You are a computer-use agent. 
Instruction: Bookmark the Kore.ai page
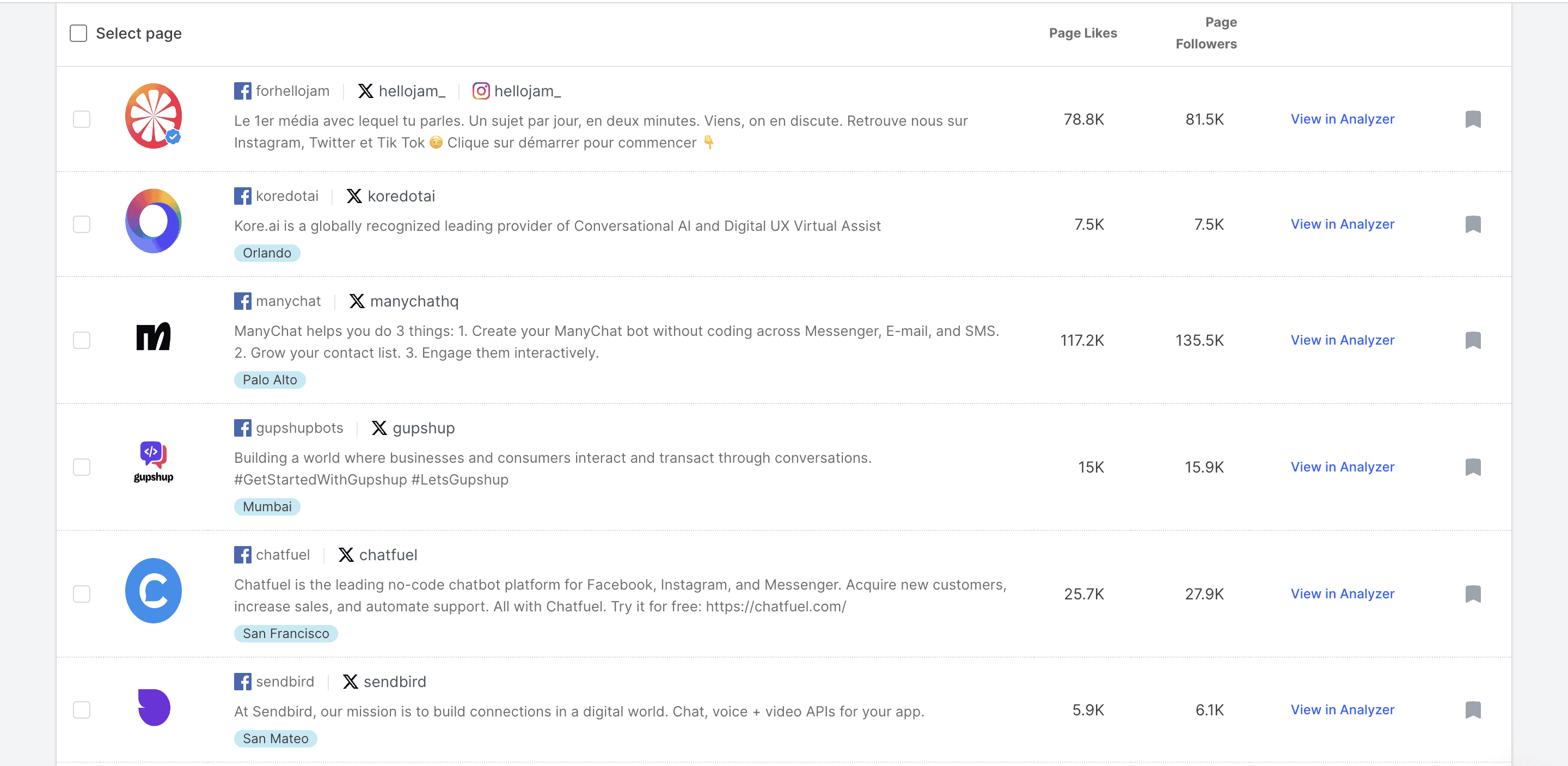tap(1474, 224)
